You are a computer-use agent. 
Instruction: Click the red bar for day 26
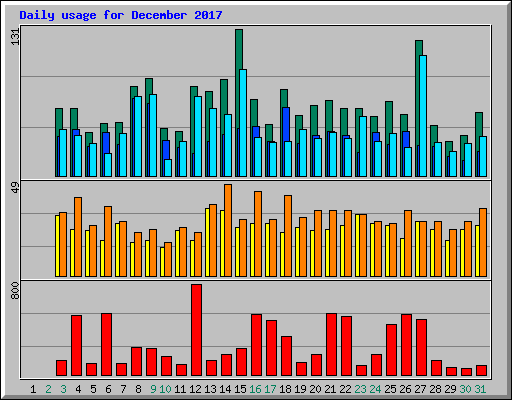tap(406, 345)
